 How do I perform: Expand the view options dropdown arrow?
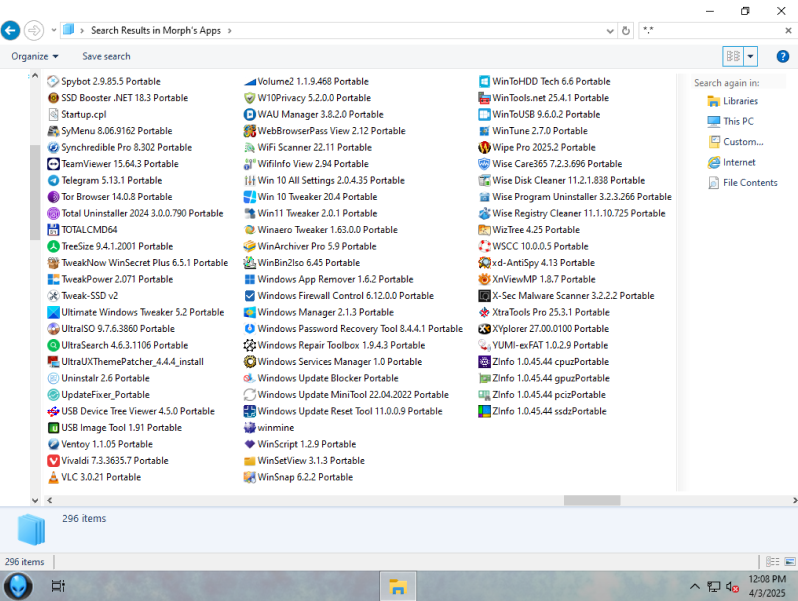(x=751, y=56)
